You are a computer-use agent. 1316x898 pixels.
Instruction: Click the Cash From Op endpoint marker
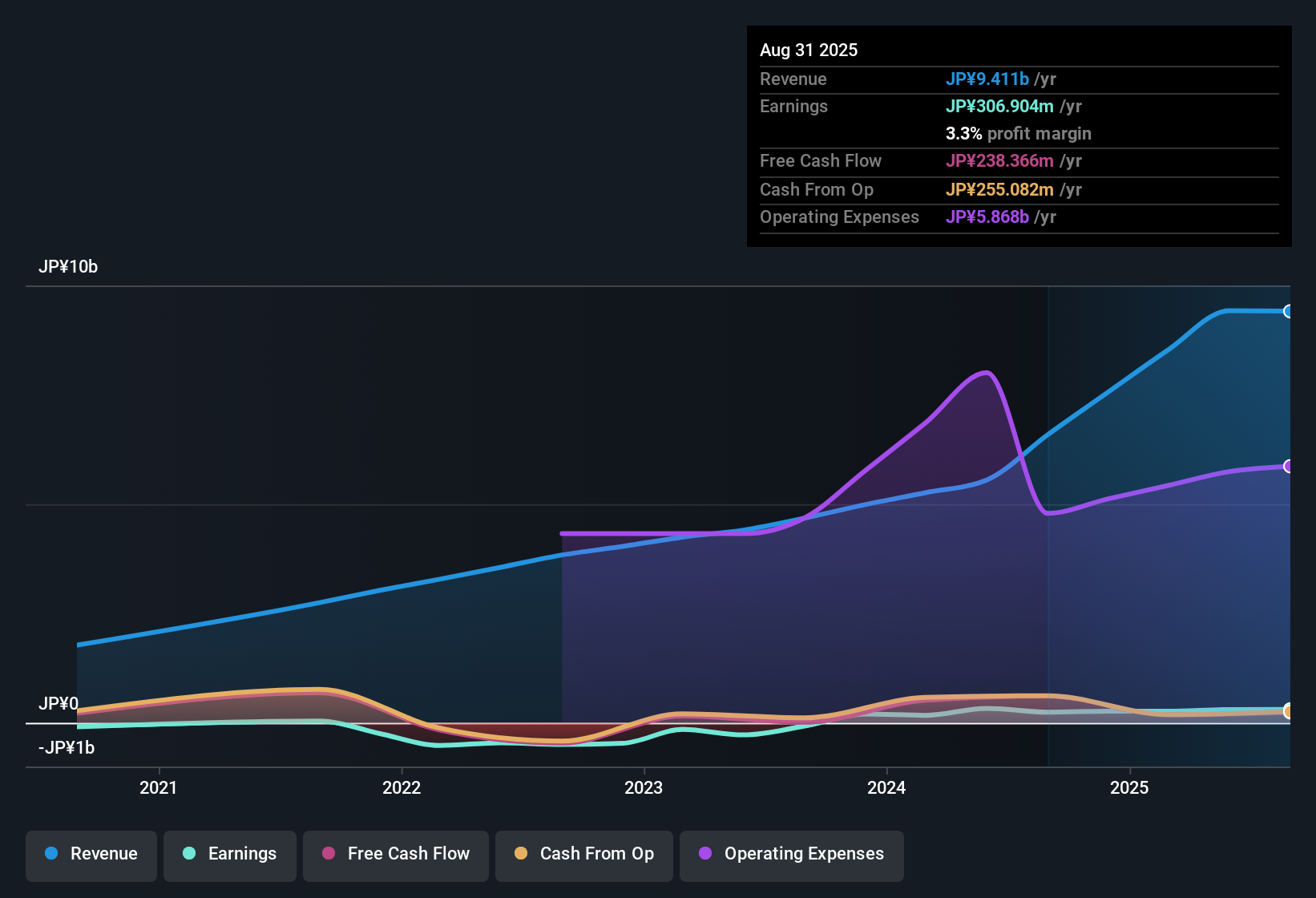tap(1288, 711)
